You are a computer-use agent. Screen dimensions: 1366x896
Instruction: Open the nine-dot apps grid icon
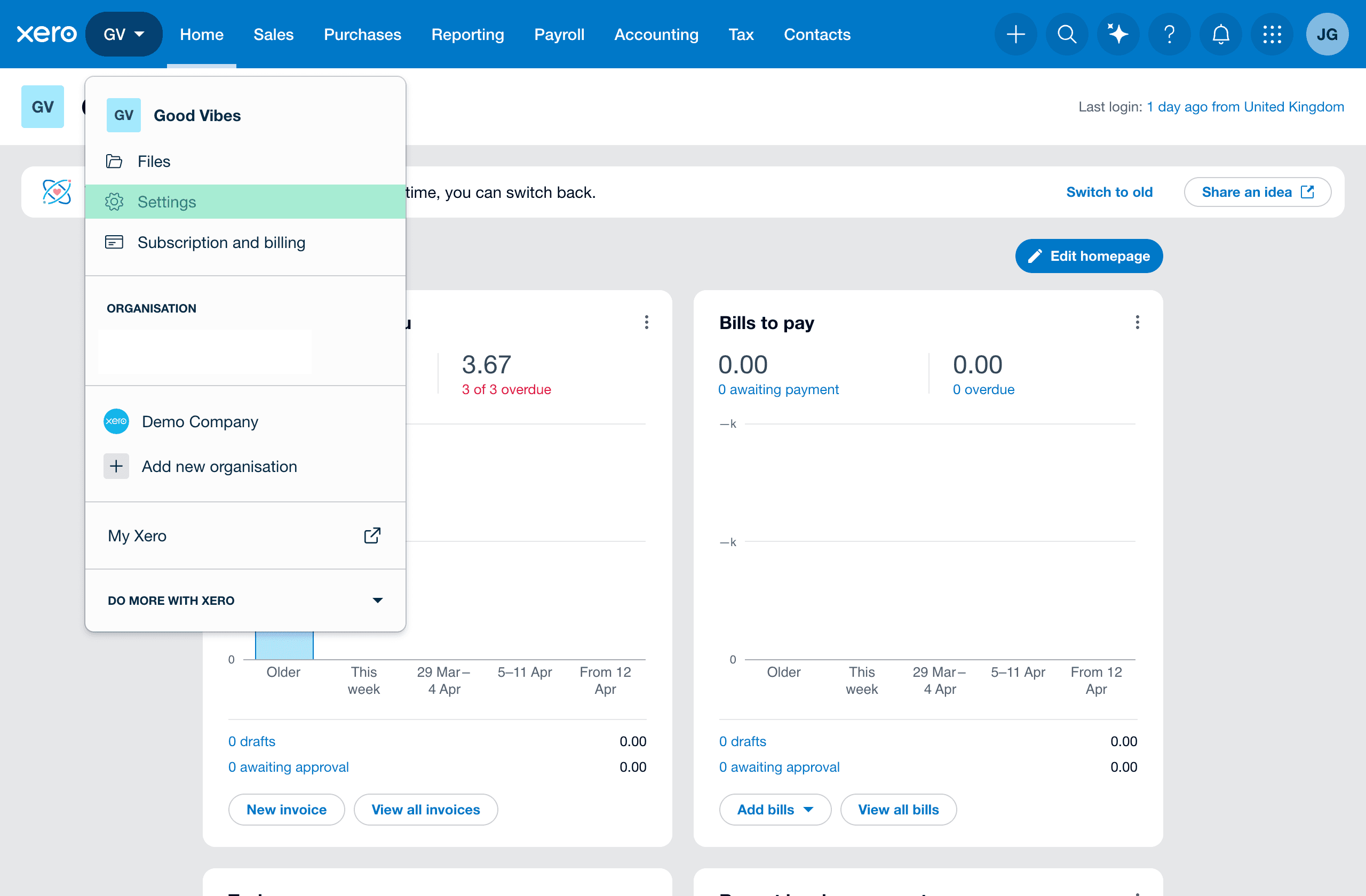coord(1272,35)
